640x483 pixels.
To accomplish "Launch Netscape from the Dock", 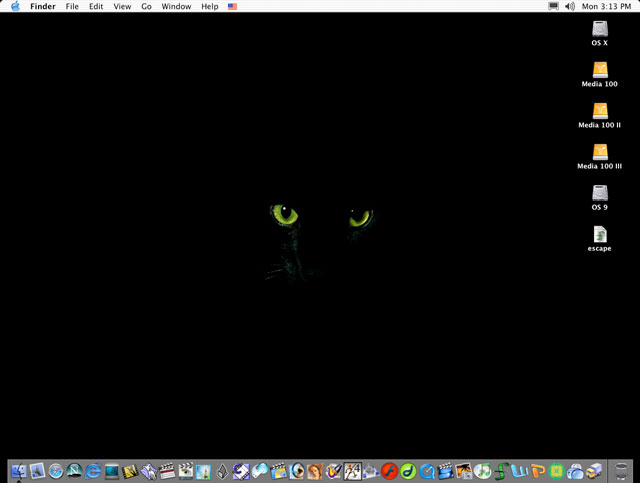I will click(x=75, y=471).
